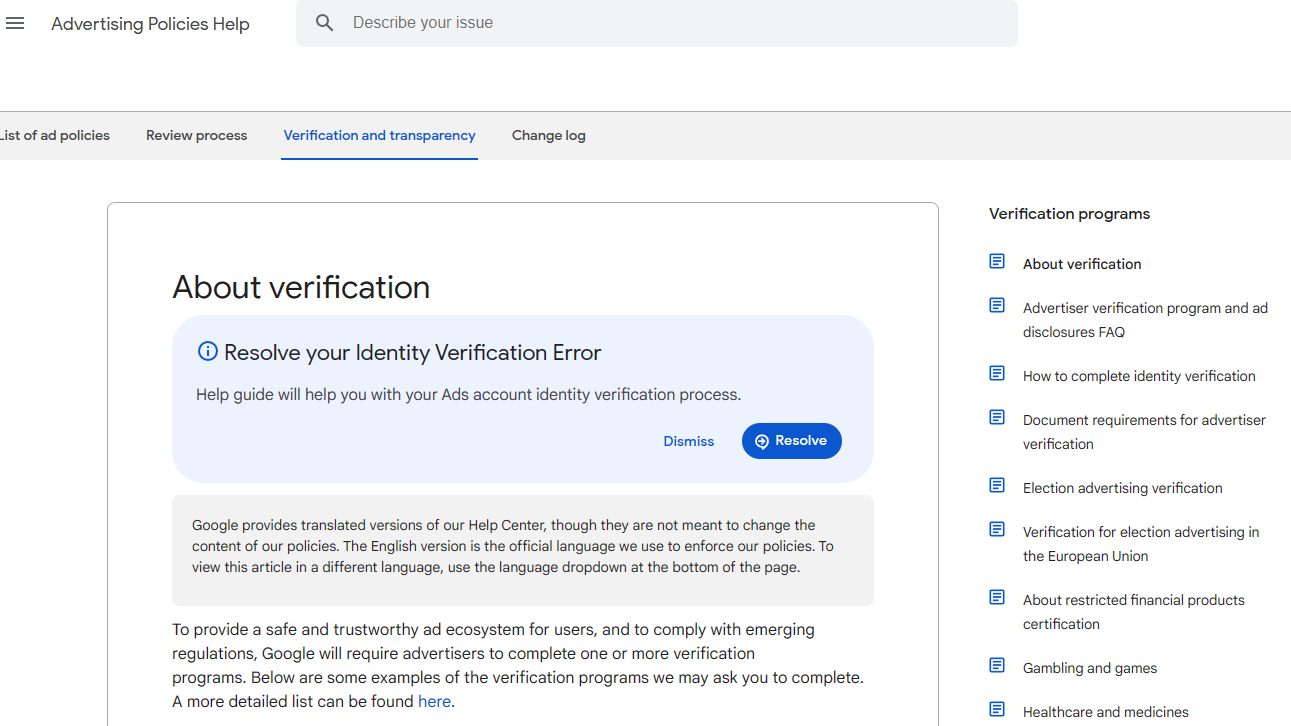Image resolution: width=1291 pixels, height=726 pixels.
Task: Click Advertising Policies Help title
Action: pos(150,24)
